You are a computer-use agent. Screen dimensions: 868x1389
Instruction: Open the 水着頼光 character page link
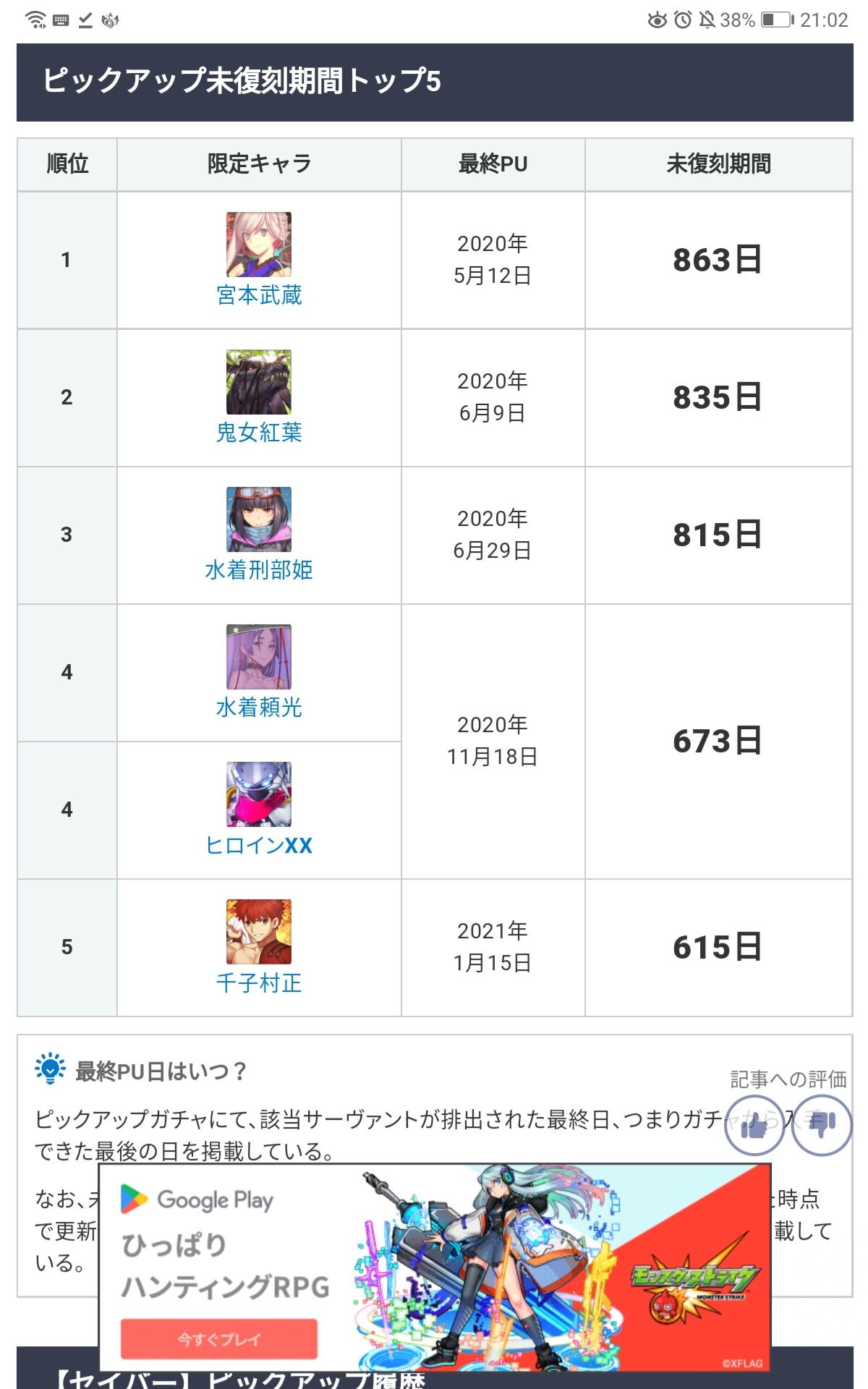coord(259,708)
